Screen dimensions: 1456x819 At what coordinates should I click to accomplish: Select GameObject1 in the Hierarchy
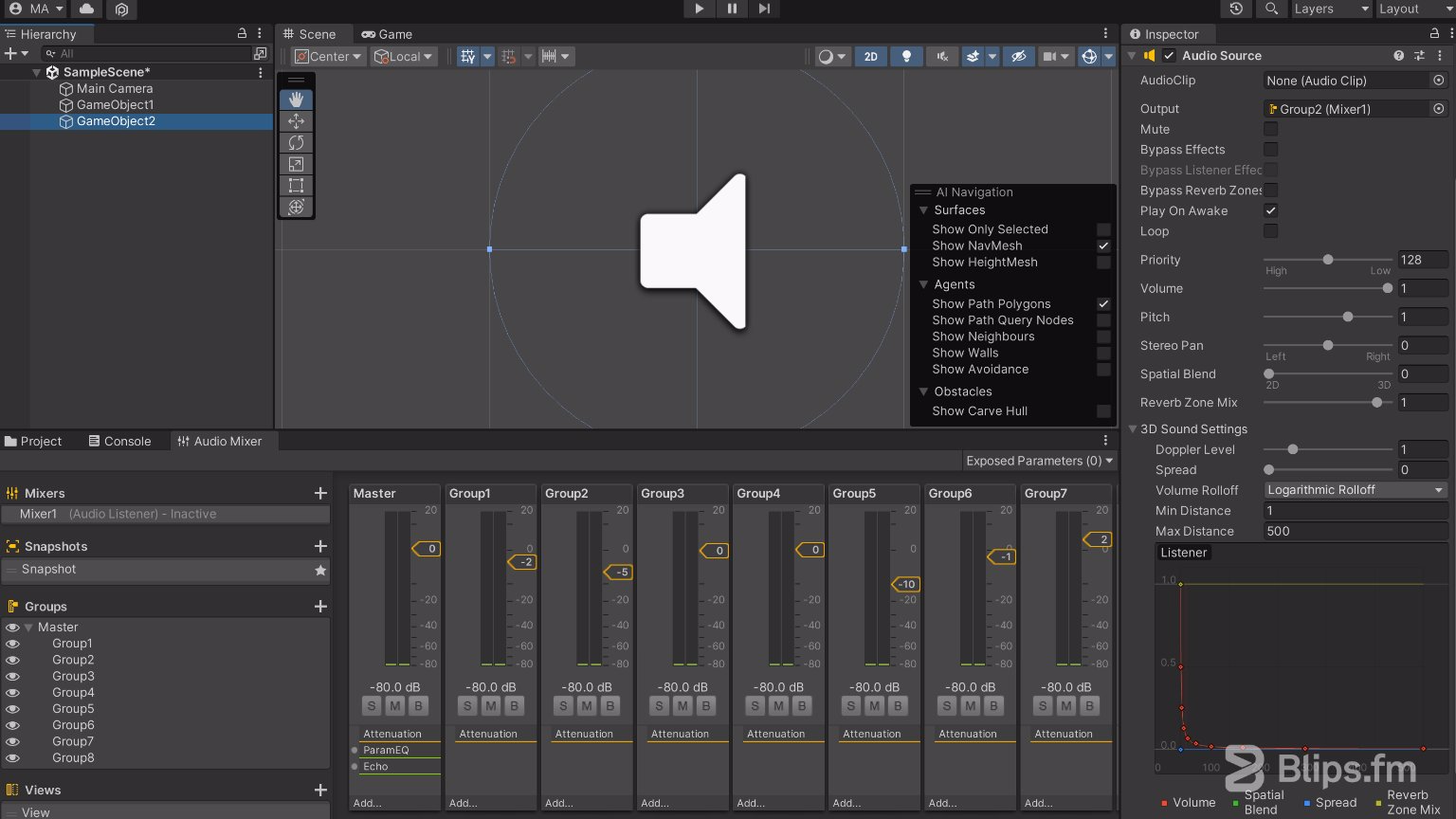[x=115, y=105]
